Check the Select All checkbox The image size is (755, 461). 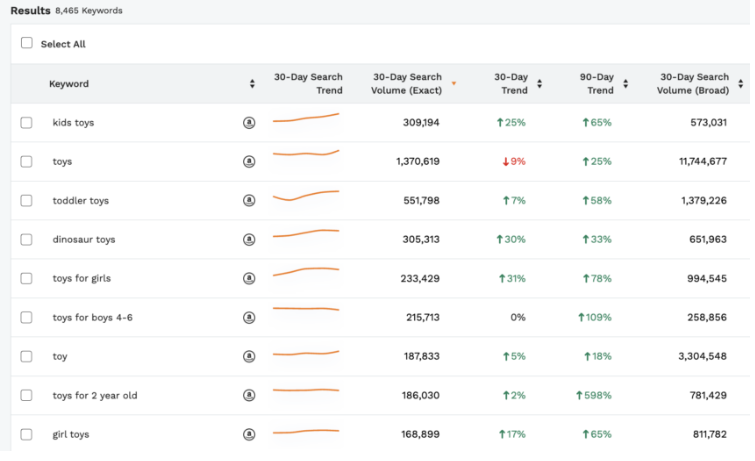point(27,43)
